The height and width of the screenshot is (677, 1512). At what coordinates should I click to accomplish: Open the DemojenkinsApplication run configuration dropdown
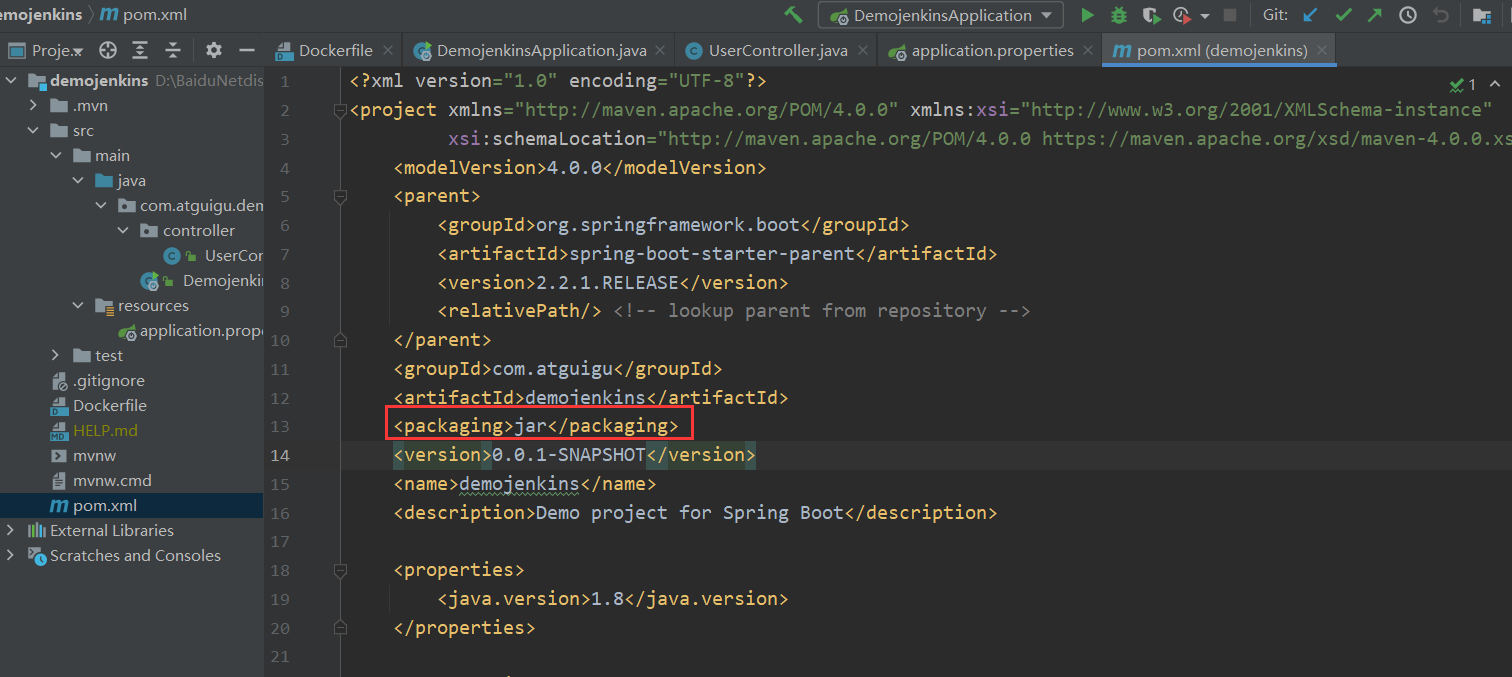(x=941, y=15)
